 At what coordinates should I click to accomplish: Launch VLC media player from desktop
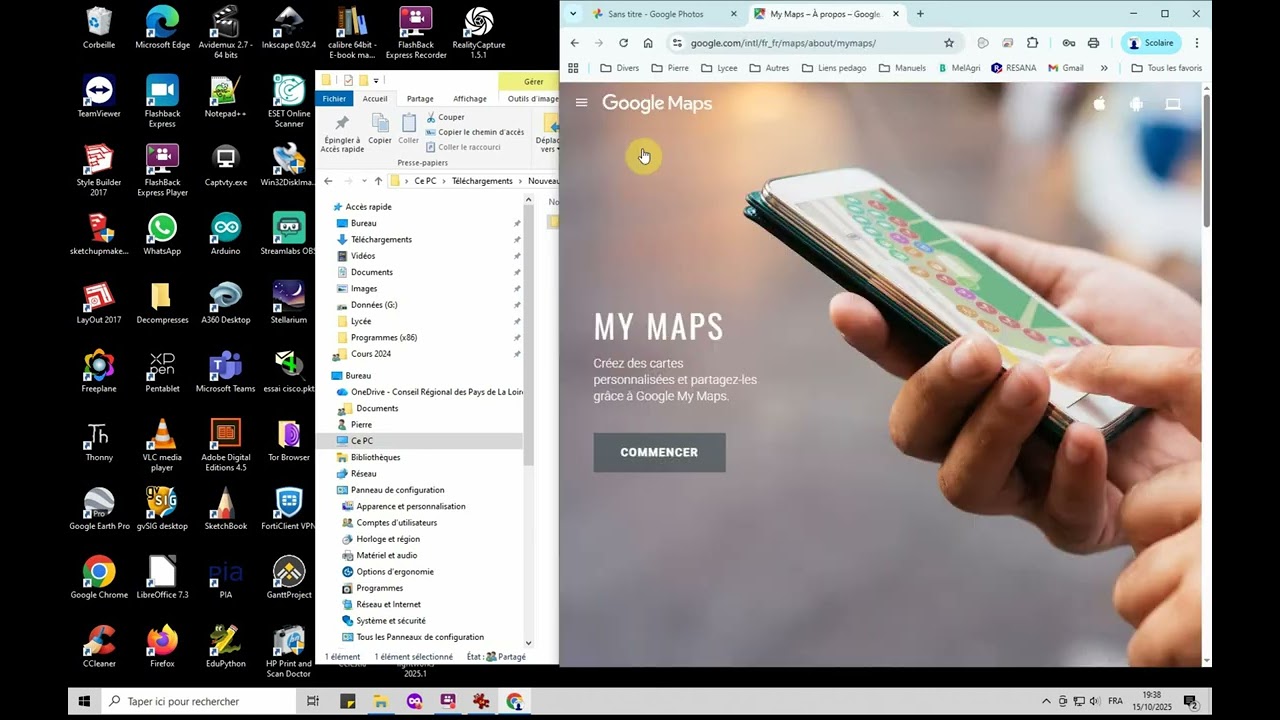pyautogui.click(x=162, y=445)
